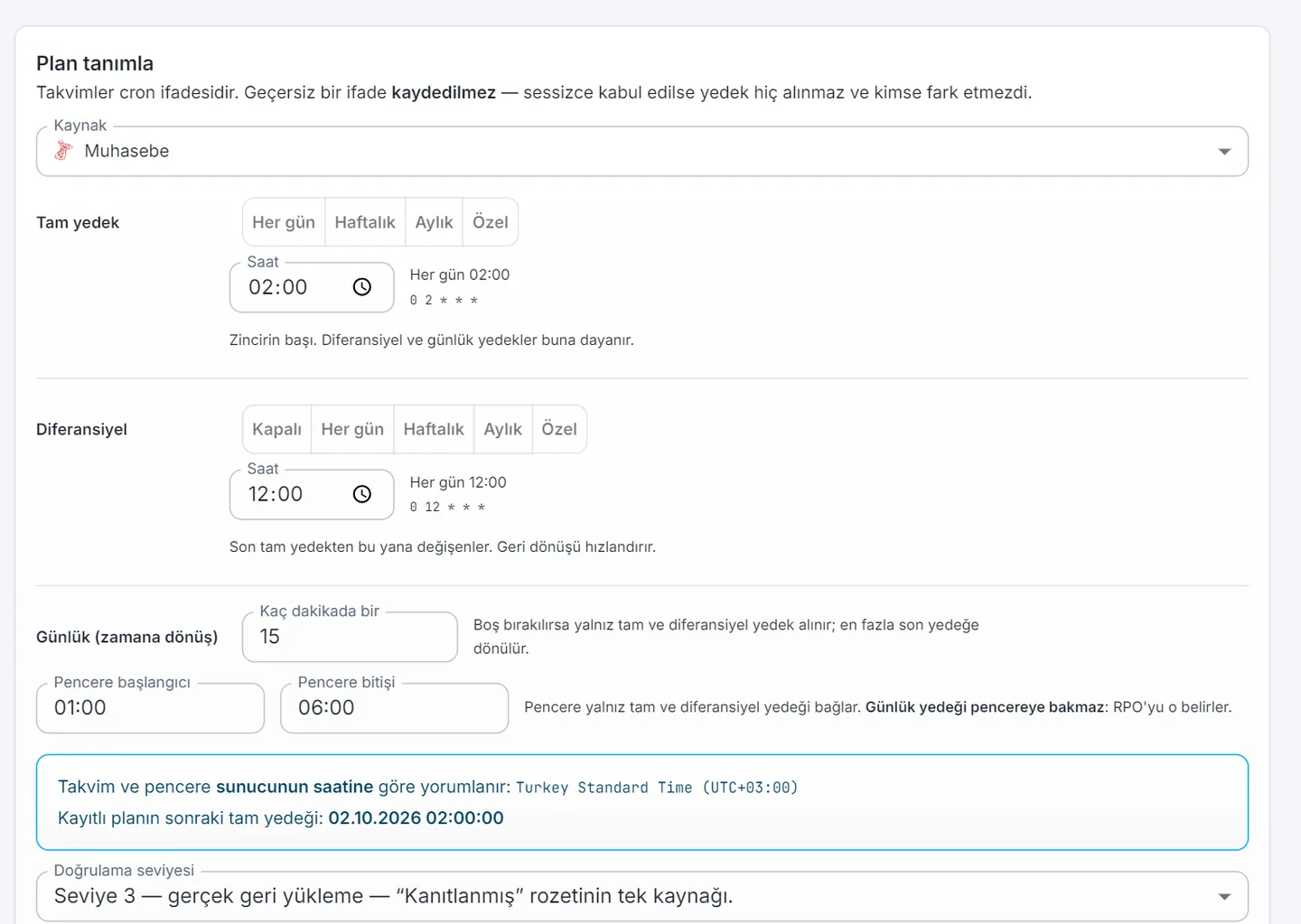1301x924 pixels.
Task: Click the cron text '0 2 * * *'
Action: pos(444,300)
